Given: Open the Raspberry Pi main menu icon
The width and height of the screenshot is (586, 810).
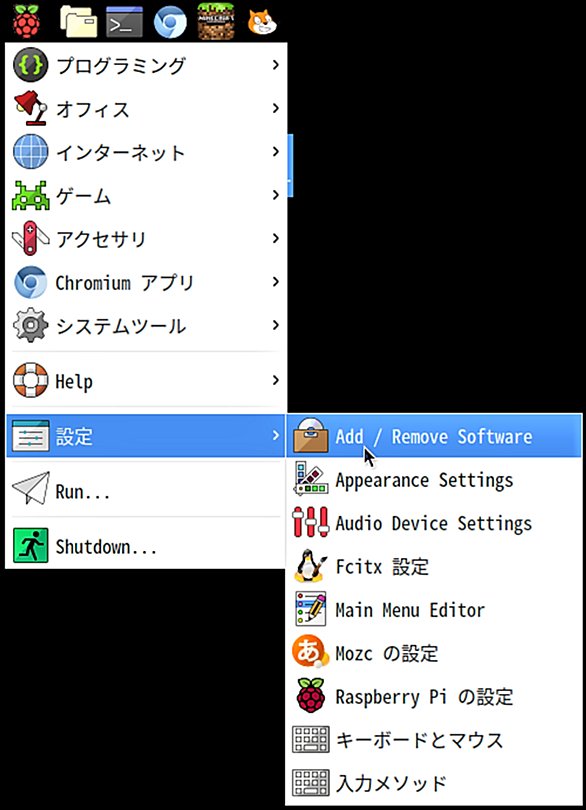Looking at the screenshot, I should pos(26,21).
